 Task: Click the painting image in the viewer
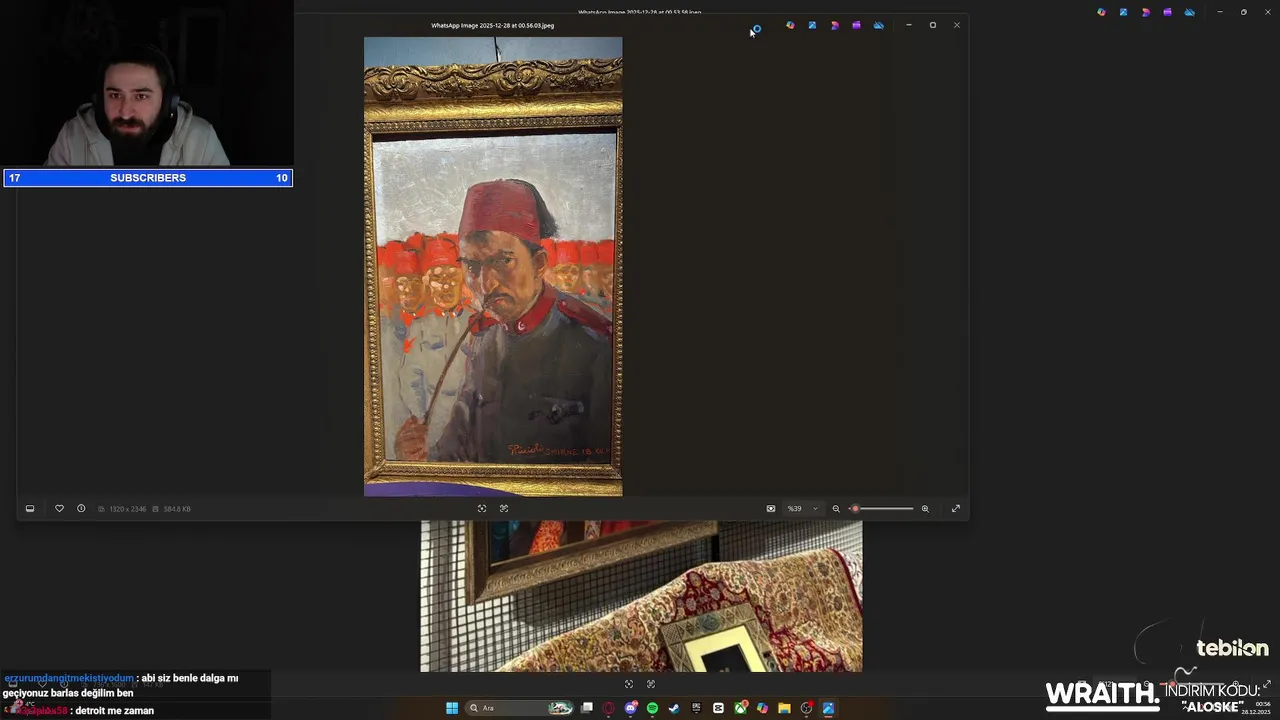coord(493,266)
